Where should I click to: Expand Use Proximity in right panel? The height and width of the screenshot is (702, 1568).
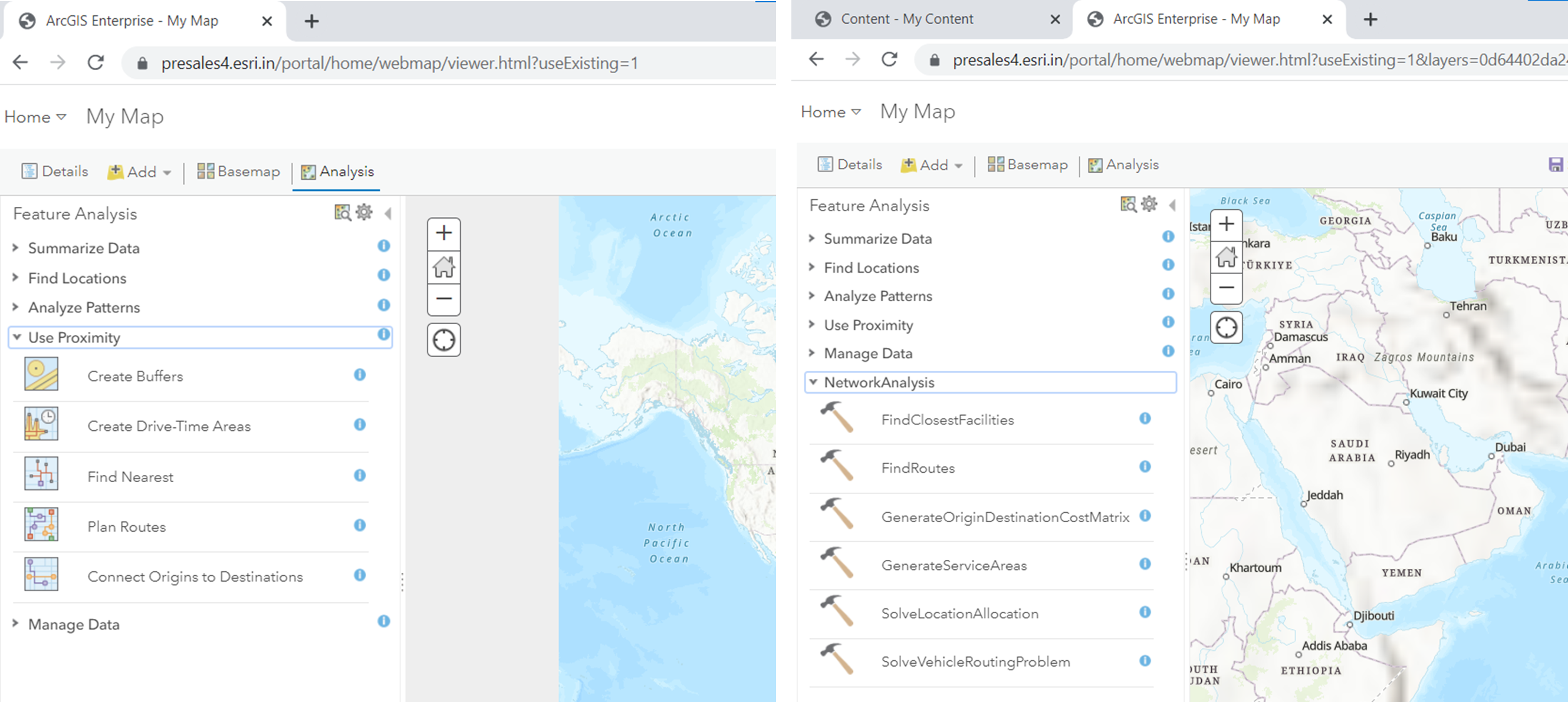868,325
